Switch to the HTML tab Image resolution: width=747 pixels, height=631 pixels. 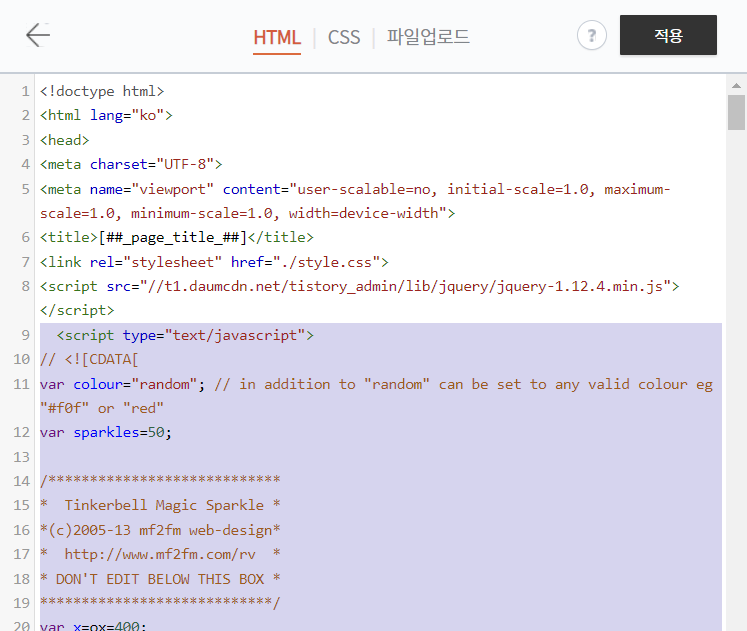(x=277, y=37)
